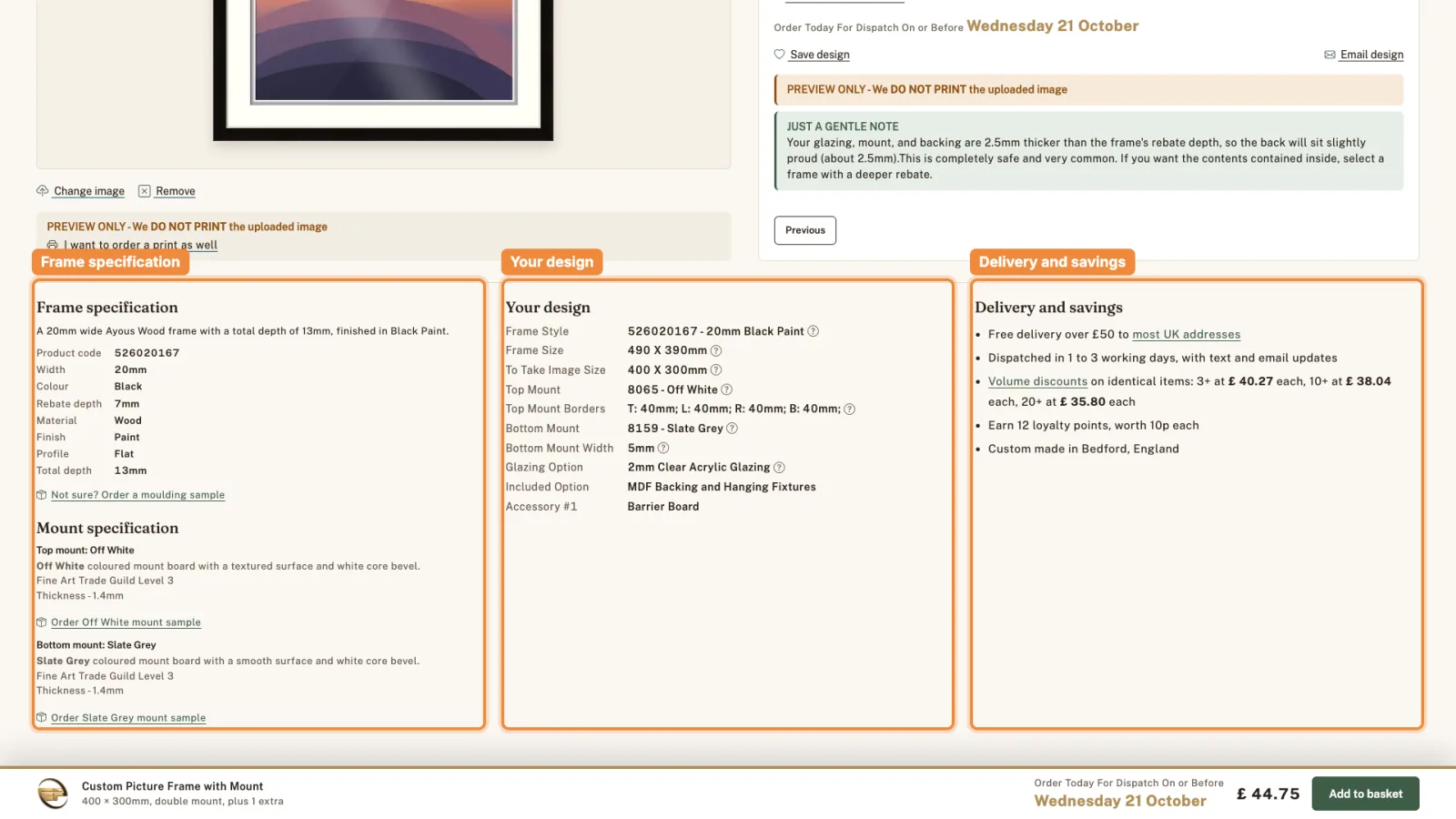Viewport: 1456px width, 819px height.
Task: Click the 'Mount specification' heading
Action: pos(107,528)
